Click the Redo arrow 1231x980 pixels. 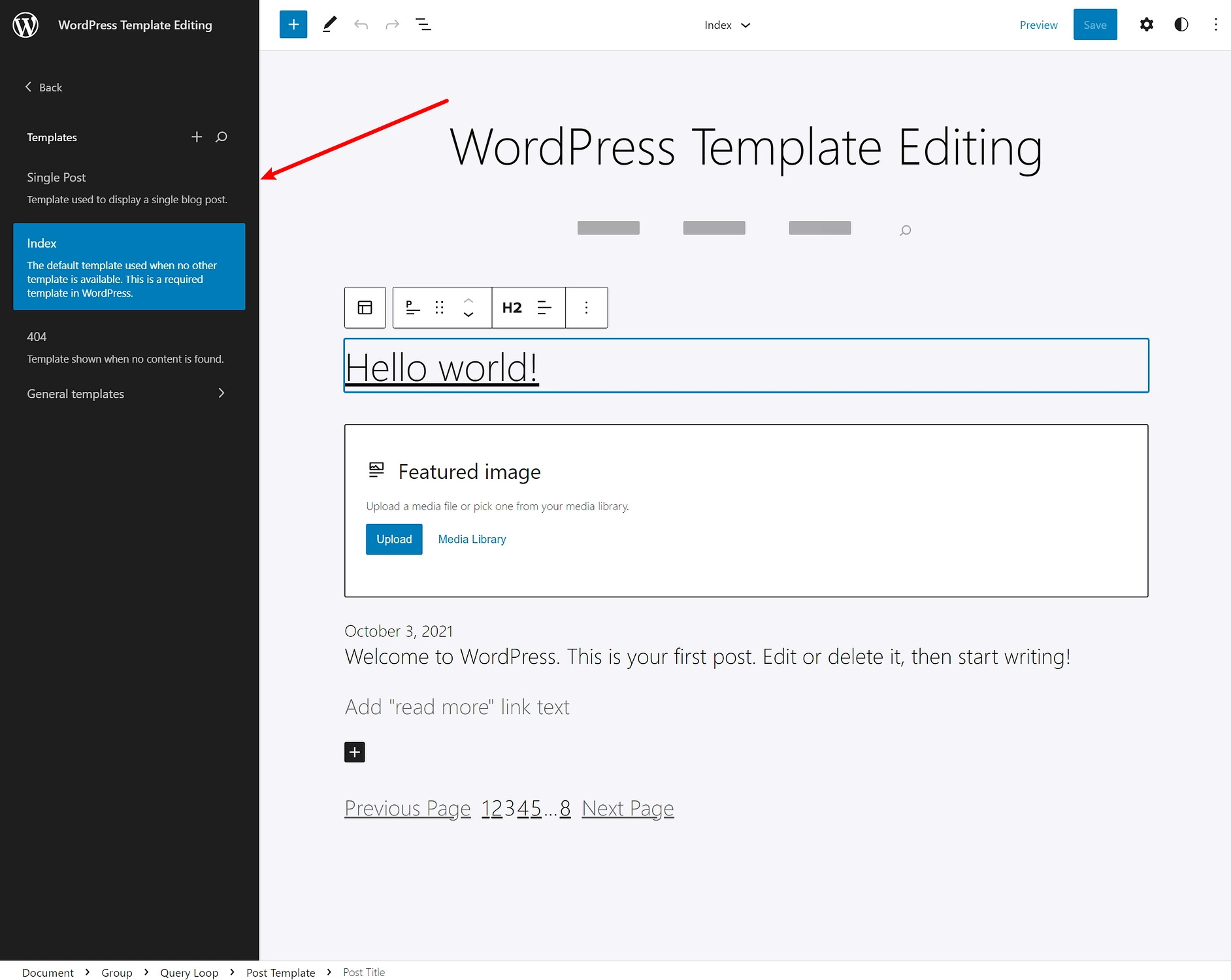point(392,25)
